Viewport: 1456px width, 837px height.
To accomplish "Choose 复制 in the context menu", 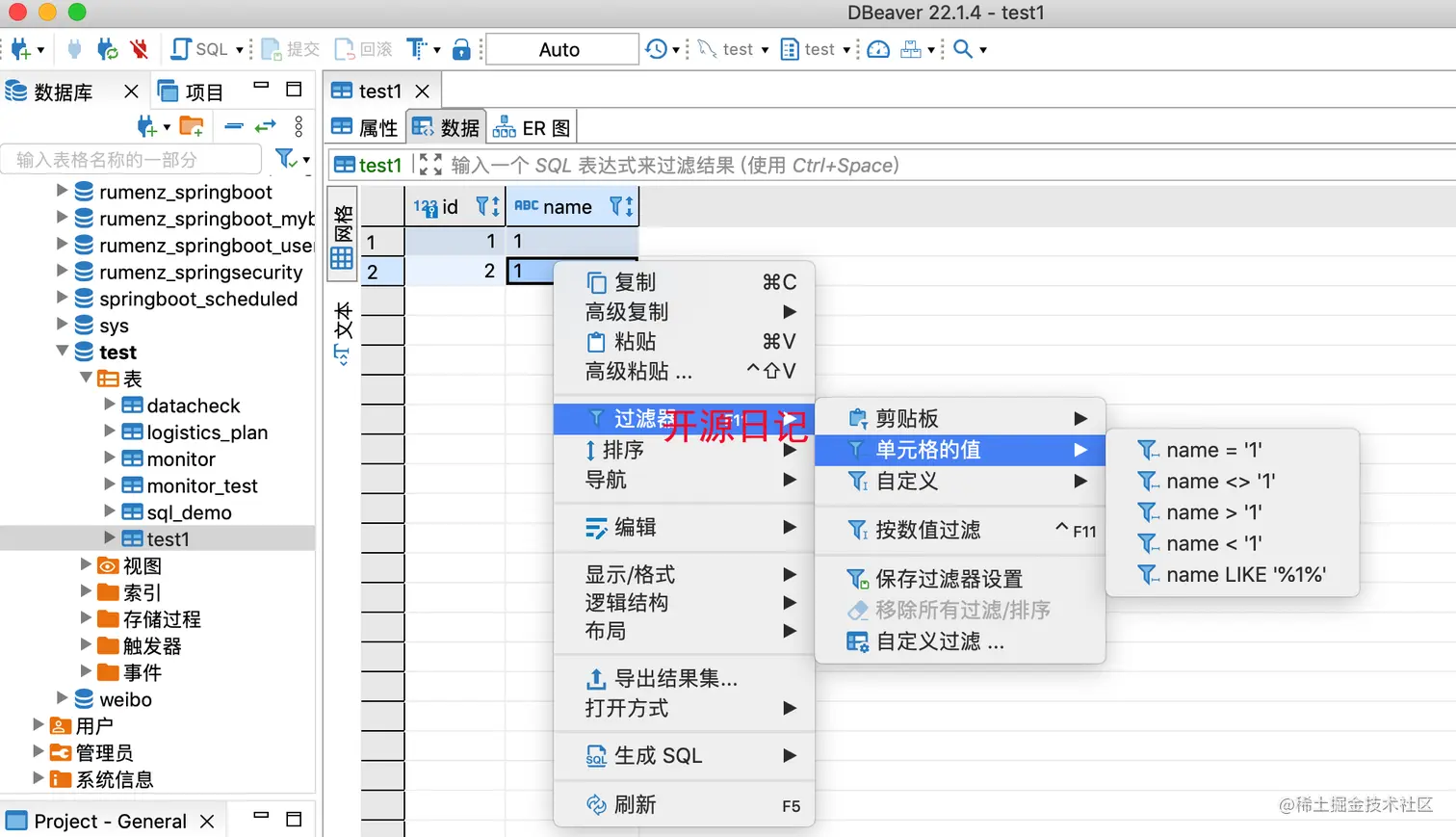I will click(684, 281).
